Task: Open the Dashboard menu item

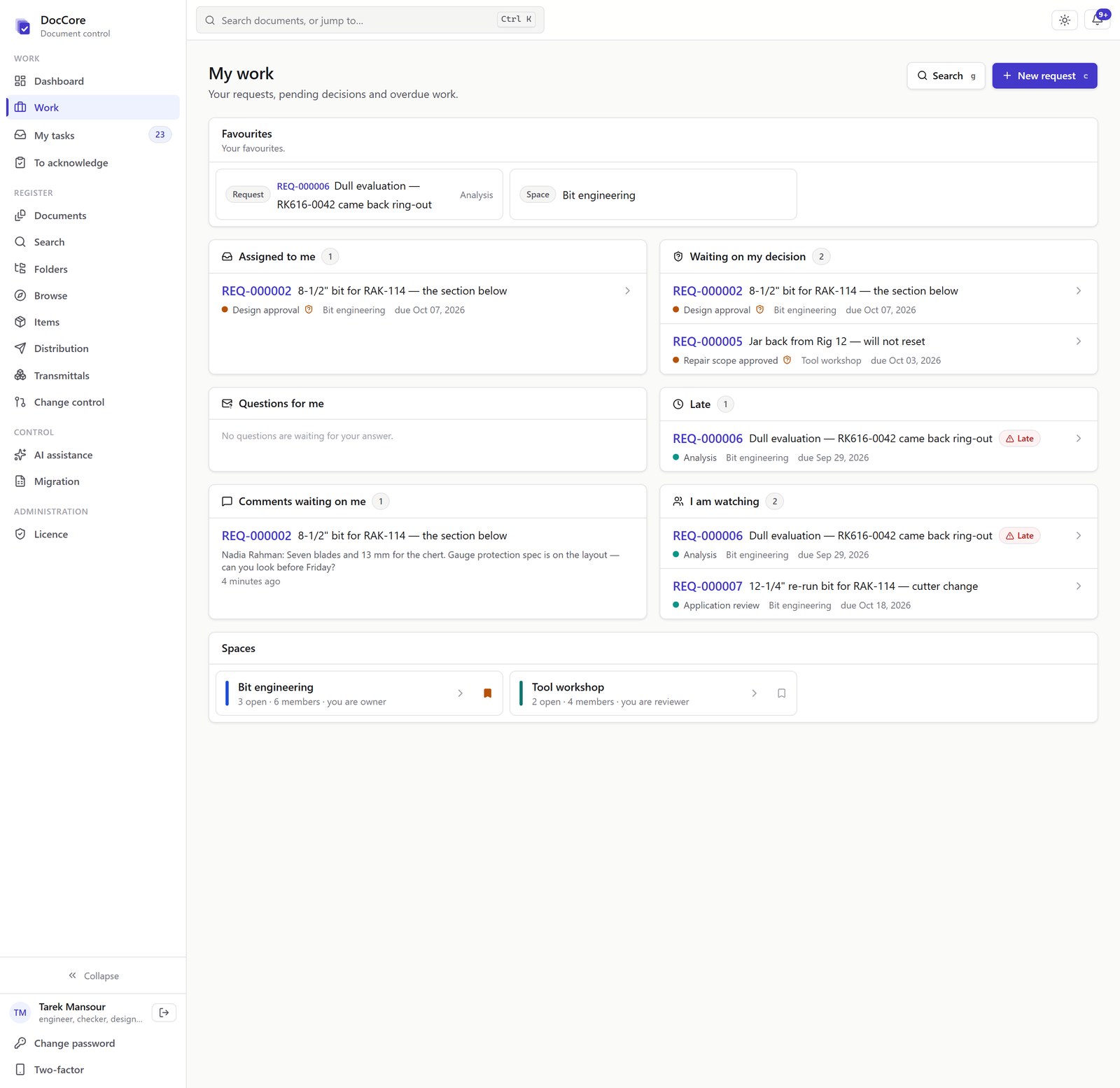Action: click(x=93, y=81)
